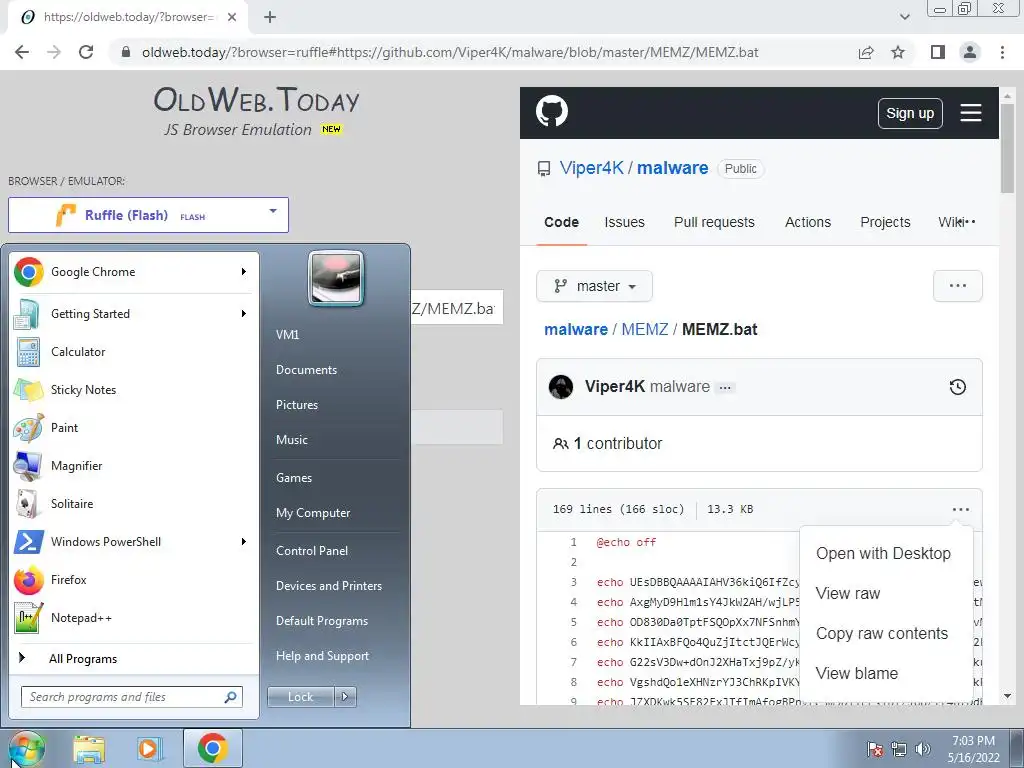This screenshot has width=1024, height=768.
Task: Open File Explorer on taskbar
Action: 89,749
